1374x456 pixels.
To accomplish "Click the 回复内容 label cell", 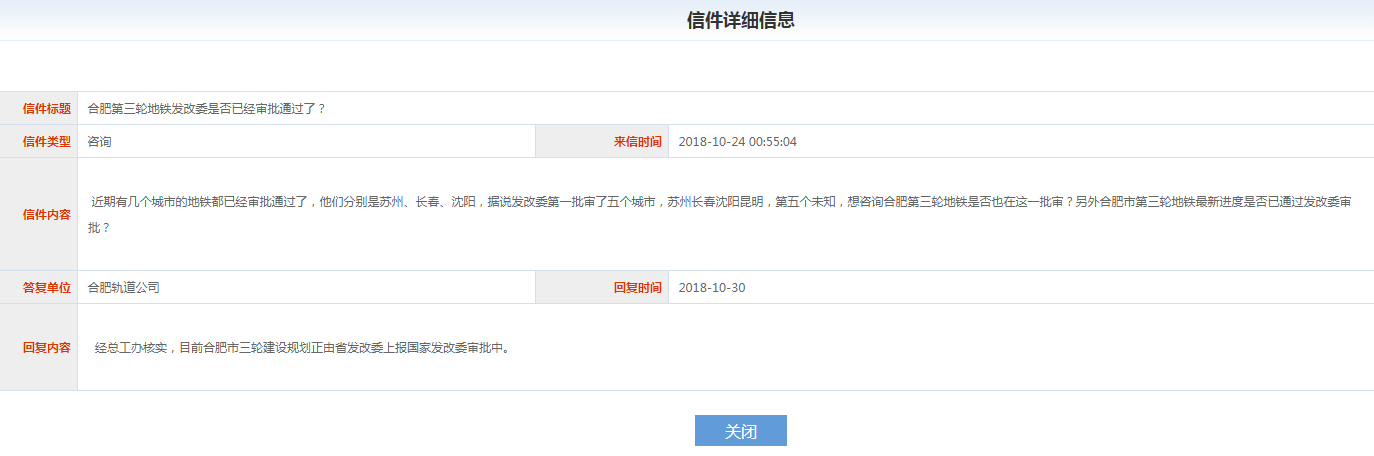I will point(39,347).
